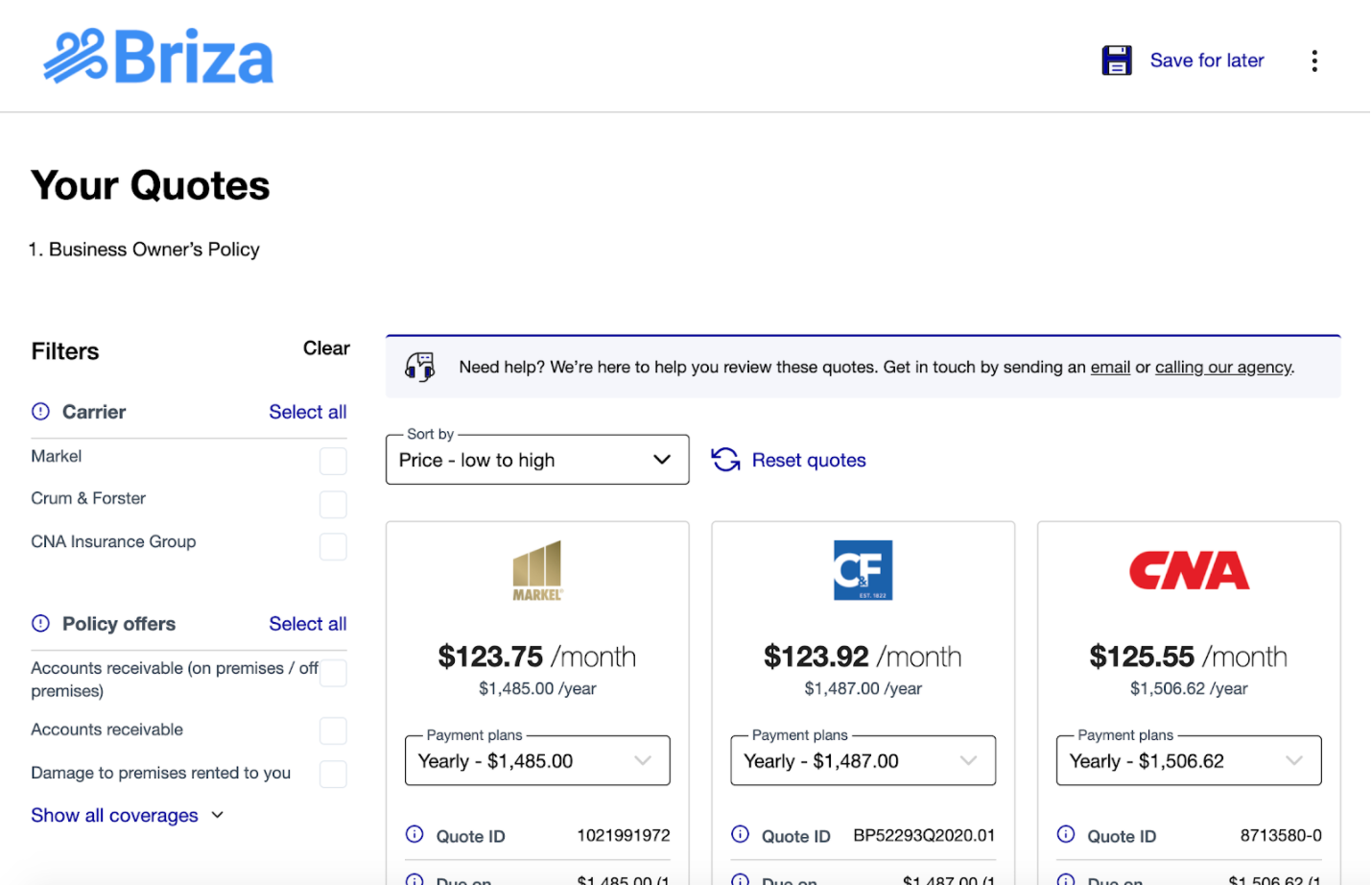1372x885 pixels.
Task: Open CNA payment plans dropdown
Action: click(1188, 761)
